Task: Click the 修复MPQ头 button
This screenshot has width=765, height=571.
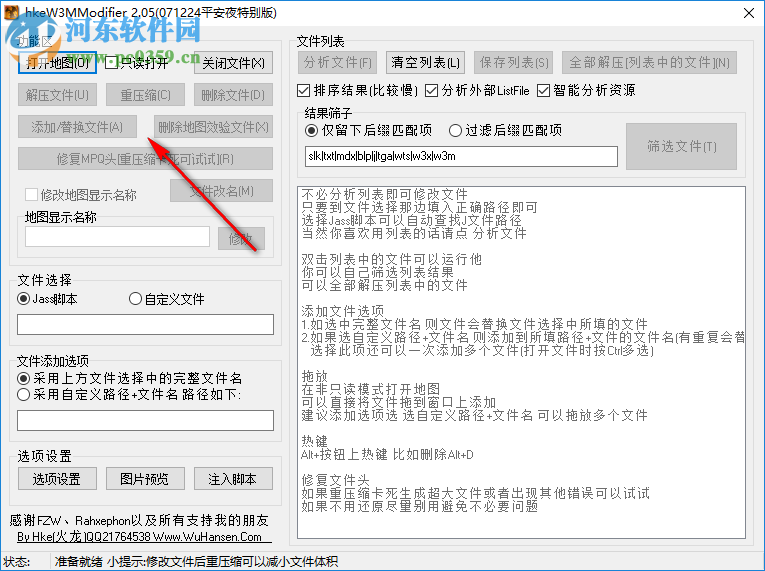Action: 145,159
